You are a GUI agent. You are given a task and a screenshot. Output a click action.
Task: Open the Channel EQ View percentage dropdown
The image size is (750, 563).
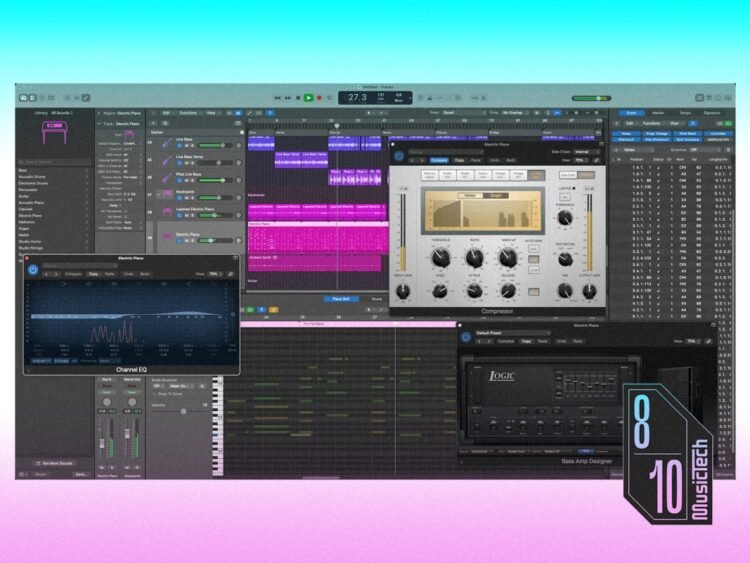(214, 274)
